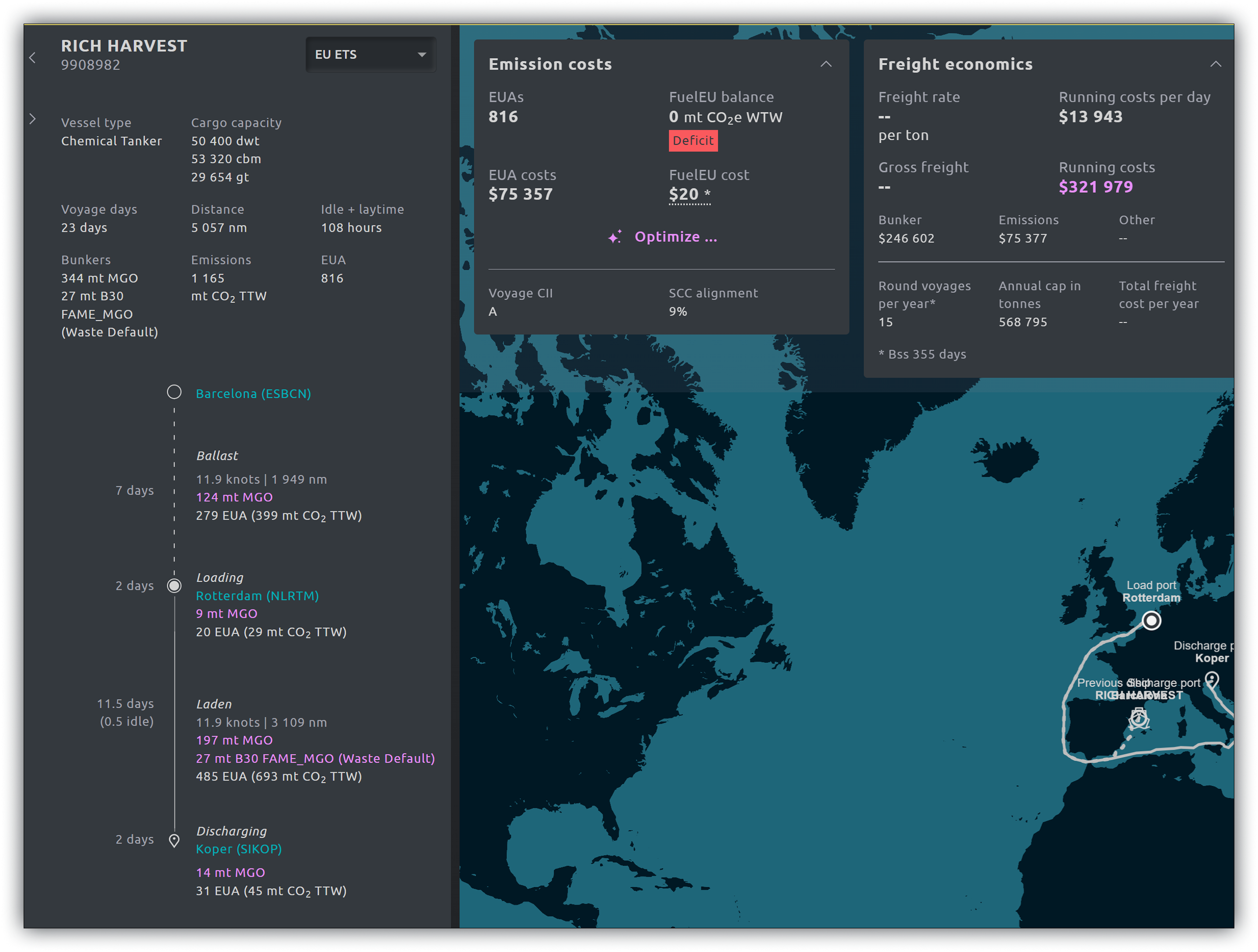
Task: Click the FuelEU cost $20 value
Action: (684, 195)
